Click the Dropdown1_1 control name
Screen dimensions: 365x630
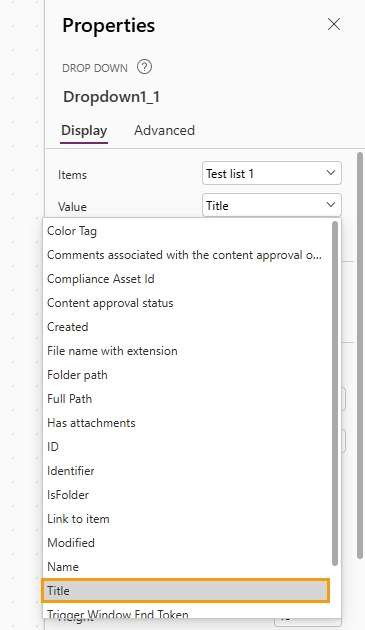tap(111, 97)
